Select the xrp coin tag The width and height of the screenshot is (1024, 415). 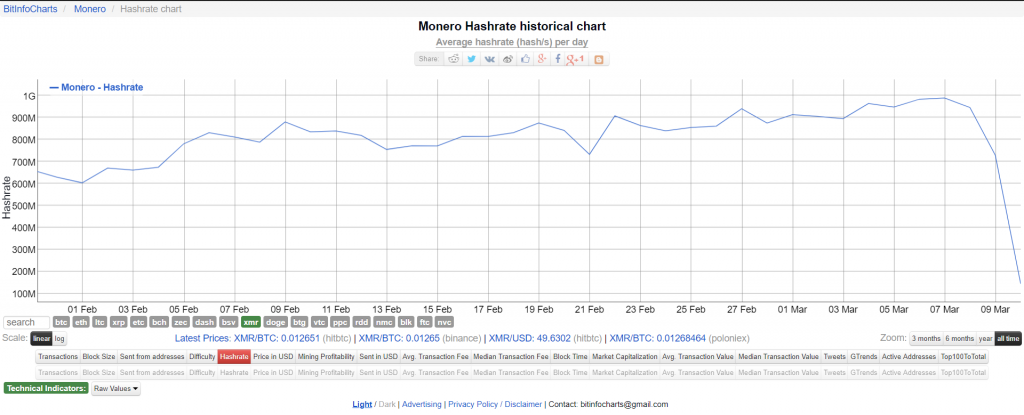119,322
